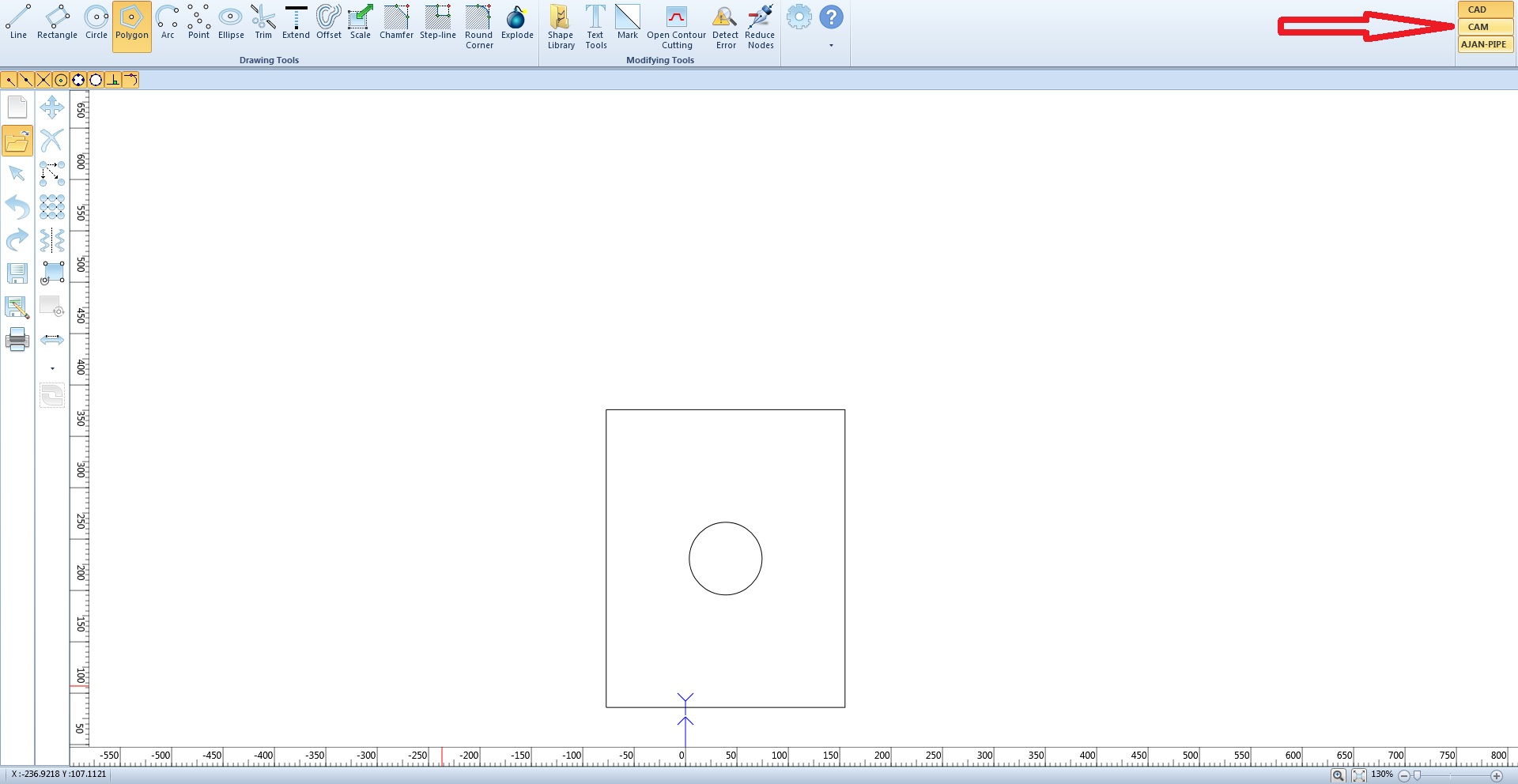Click the circle shape on canvas

coord(689,559)
